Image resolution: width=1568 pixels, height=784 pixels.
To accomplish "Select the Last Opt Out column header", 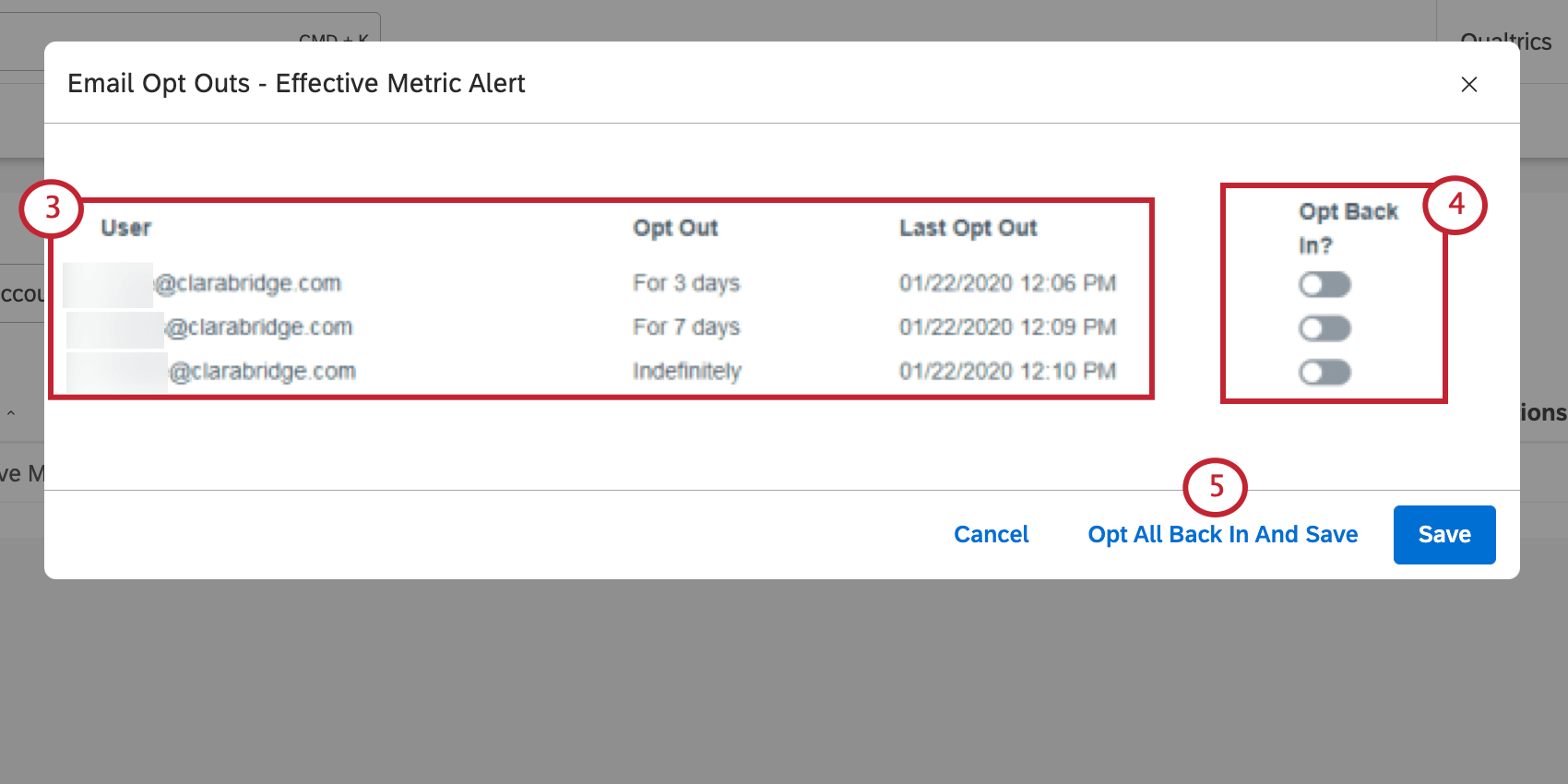I will coord(968,229).
